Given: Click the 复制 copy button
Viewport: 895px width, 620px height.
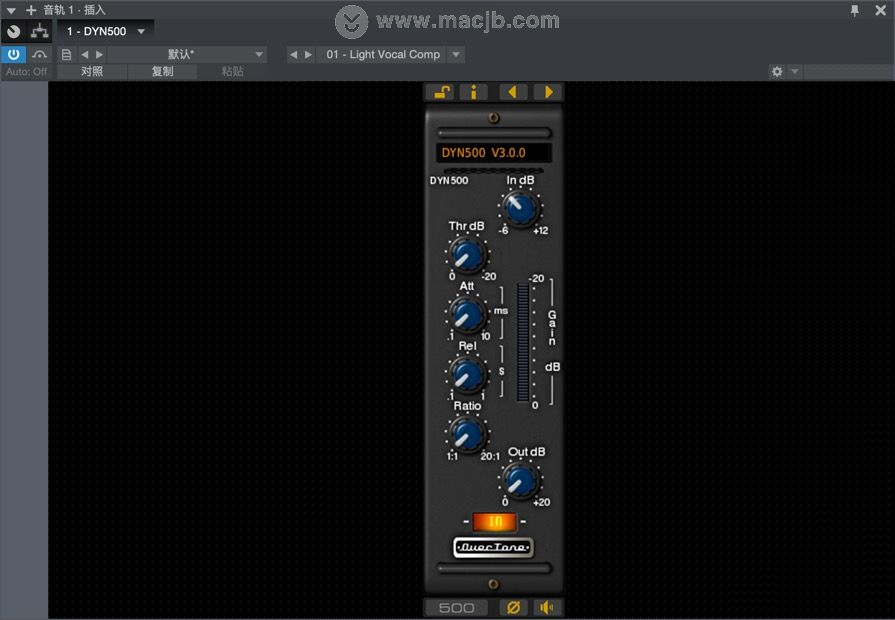Looking at the screenshot, I should point(162,72).
